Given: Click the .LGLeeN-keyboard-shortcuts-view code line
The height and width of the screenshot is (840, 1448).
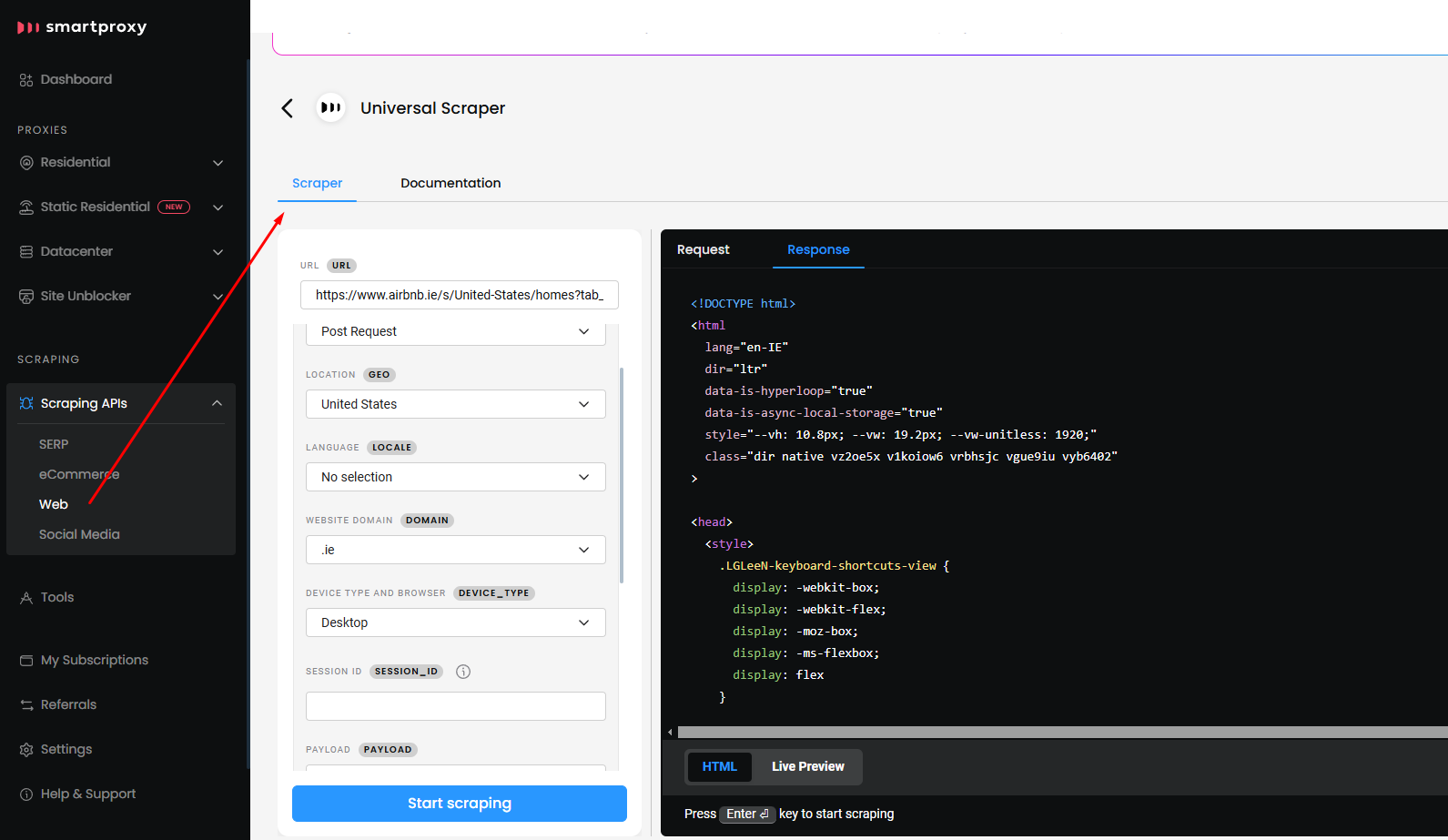Looking at the screenshot, I should [x=835, y=566].
